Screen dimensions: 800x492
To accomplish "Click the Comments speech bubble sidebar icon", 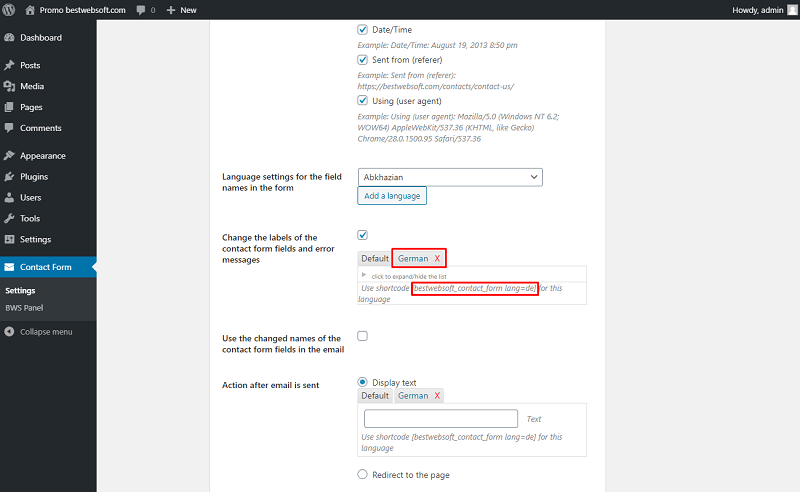I will pos(9,128).
